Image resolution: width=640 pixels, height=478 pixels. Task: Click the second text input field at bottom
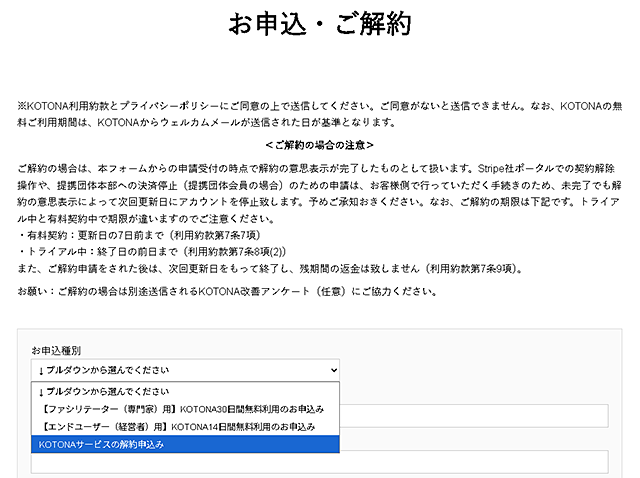pos(320,462)
